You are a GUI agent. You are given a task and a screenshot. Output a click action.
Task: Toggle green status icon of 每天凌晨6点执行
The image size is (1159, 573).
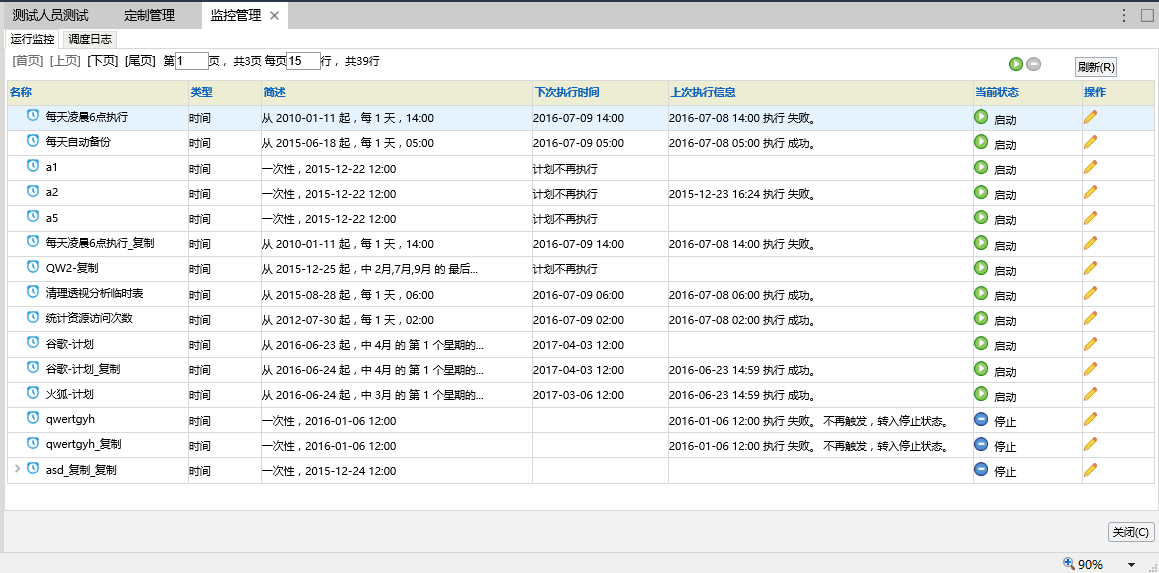(x=981, y=117)
